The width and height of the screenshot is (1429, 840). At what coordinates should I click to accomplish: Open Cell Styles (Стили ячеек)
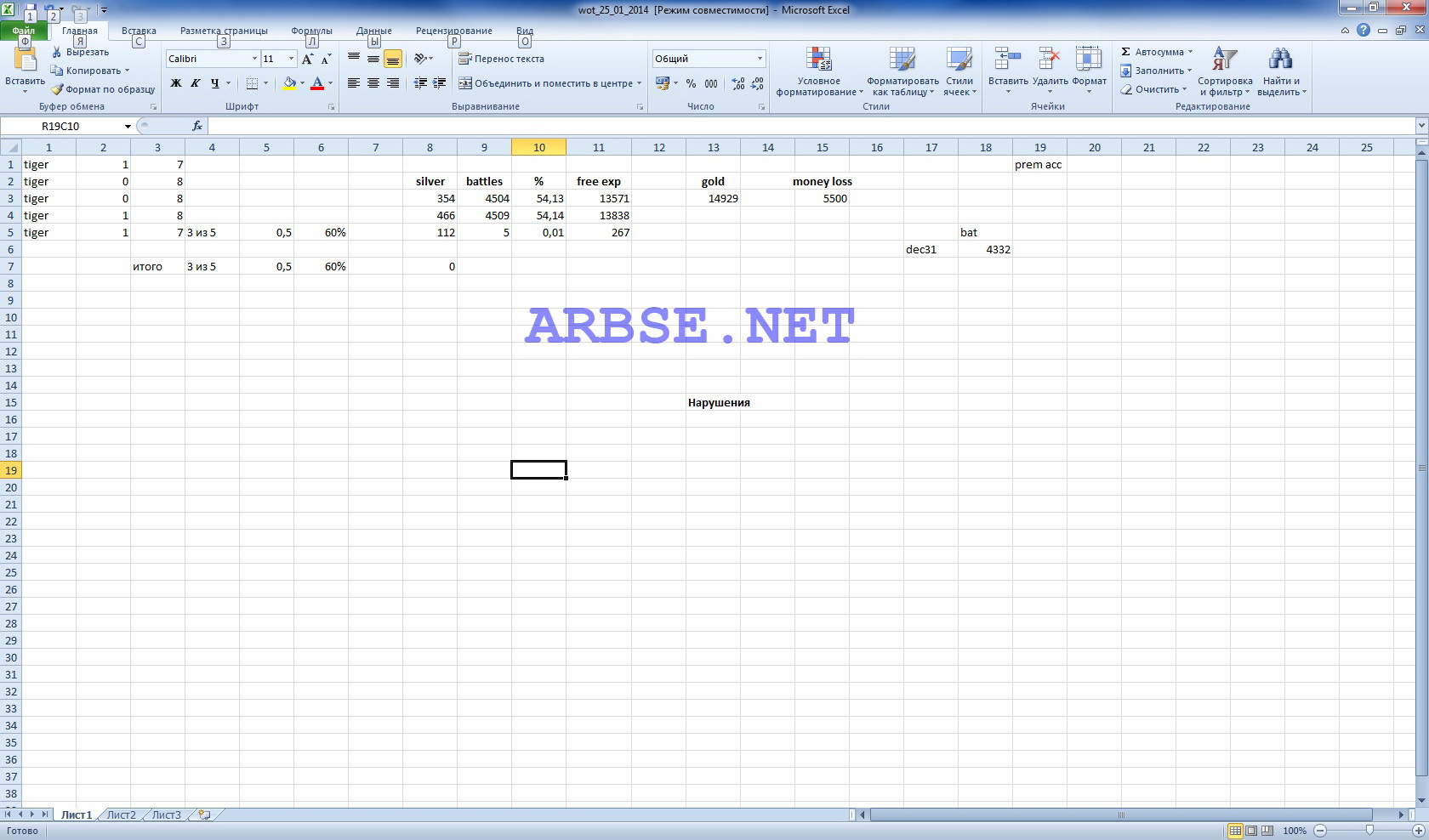click(x=959, y=71)
